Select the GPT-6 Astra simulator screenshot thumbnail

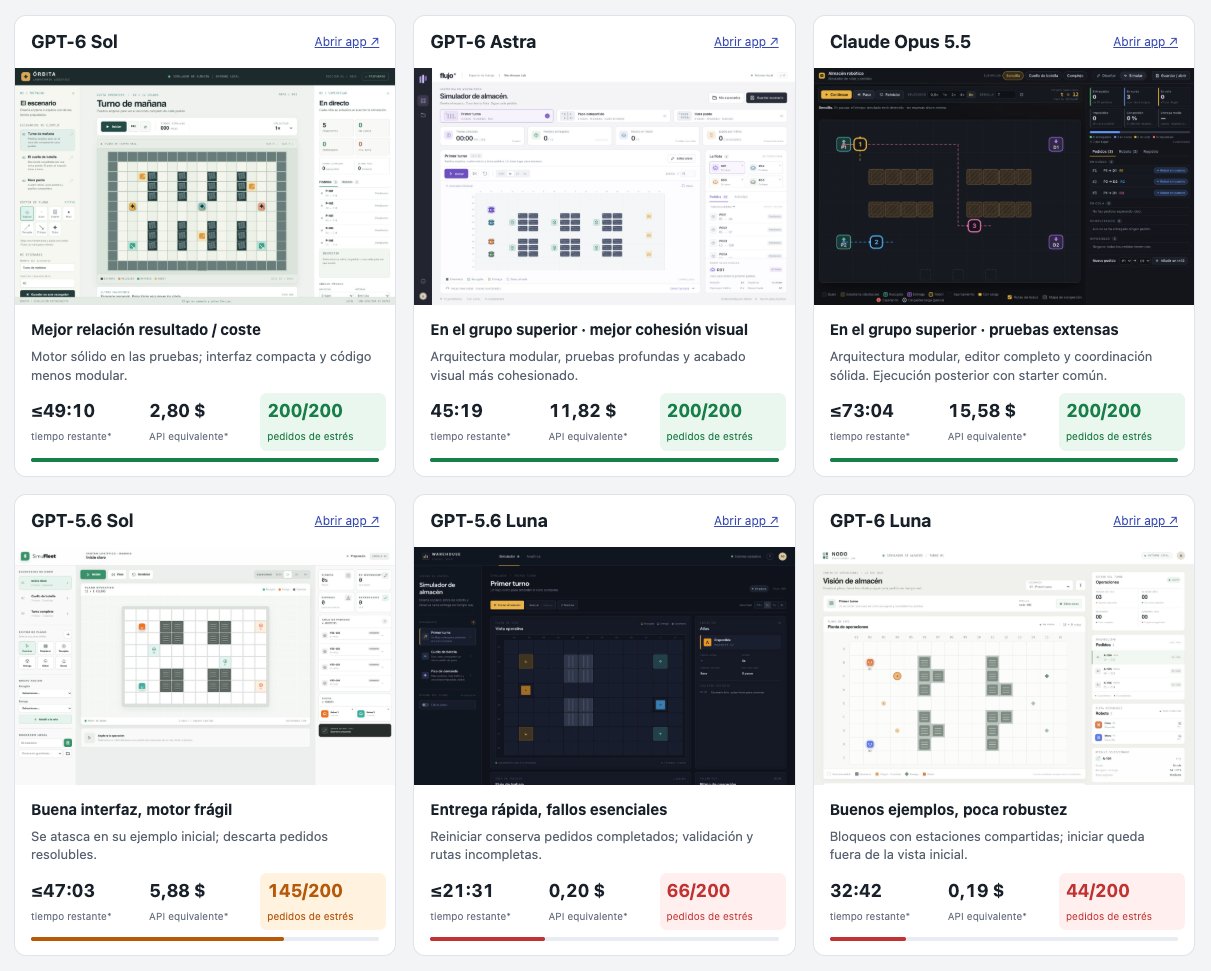point(605,186)
